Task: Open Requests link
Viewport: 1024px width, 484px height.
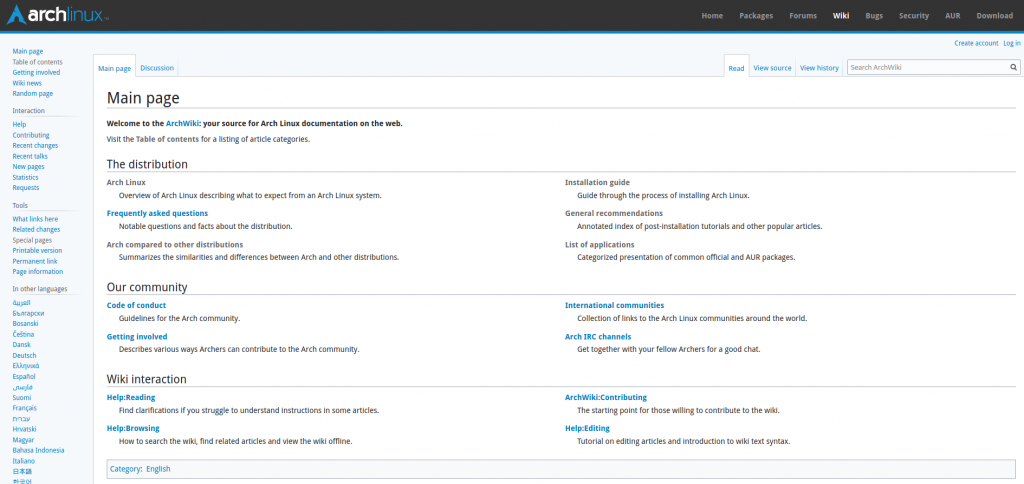Action: pos(25,187)
